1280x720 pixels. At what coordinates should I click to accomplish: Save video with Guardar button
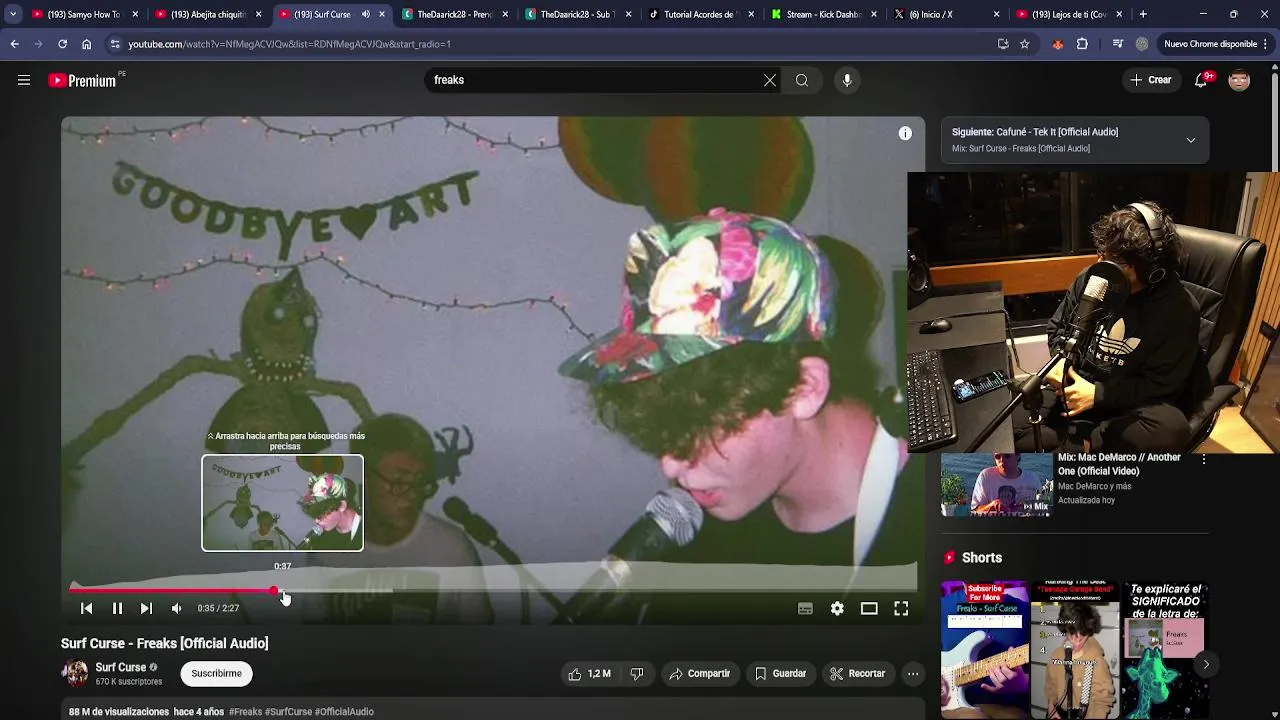[780, 674]
